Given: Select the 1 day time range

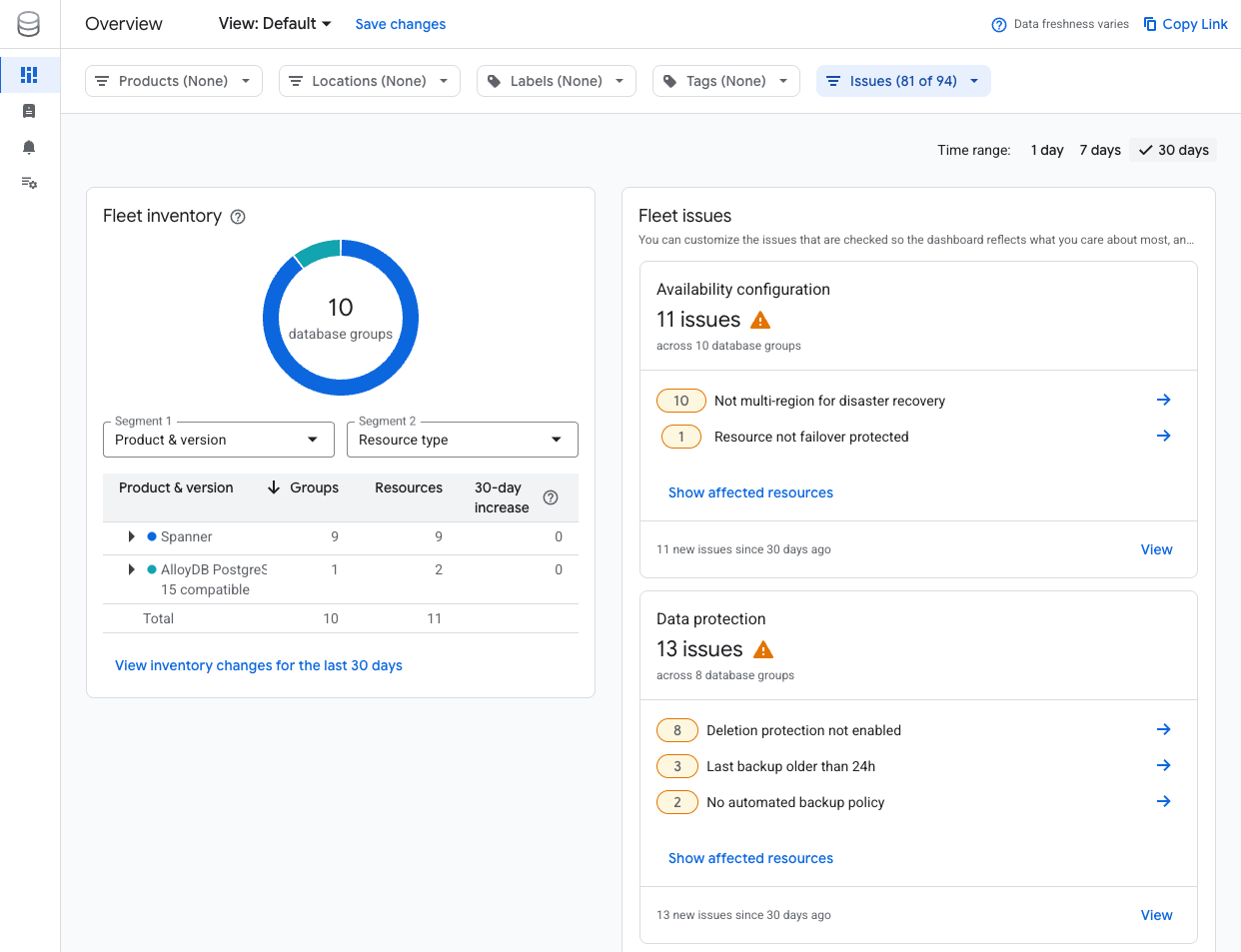Looking at the screenshot, I should tap(1046, 150).
